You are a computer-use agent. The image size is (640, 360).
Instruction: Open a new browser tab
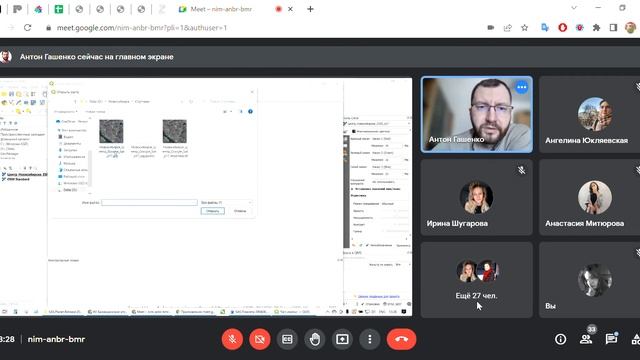310,9
